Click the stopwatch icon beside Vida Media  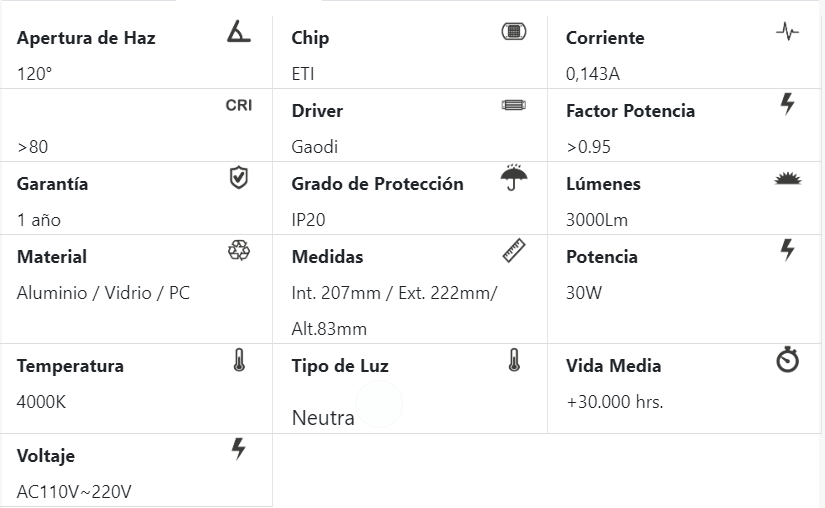tap(788, 360)
